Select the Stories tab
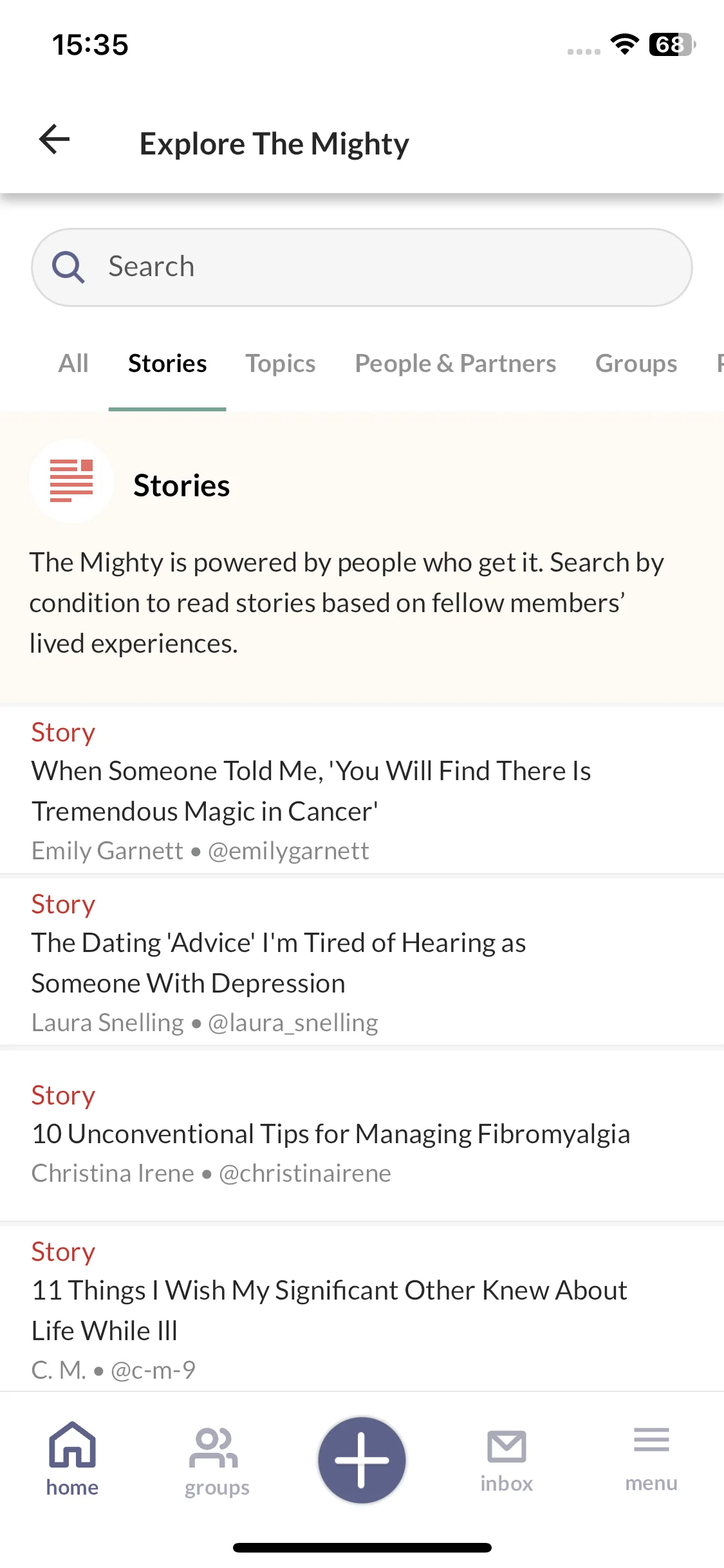This screenshot has width=724, height=1568. tap(167, 364)
